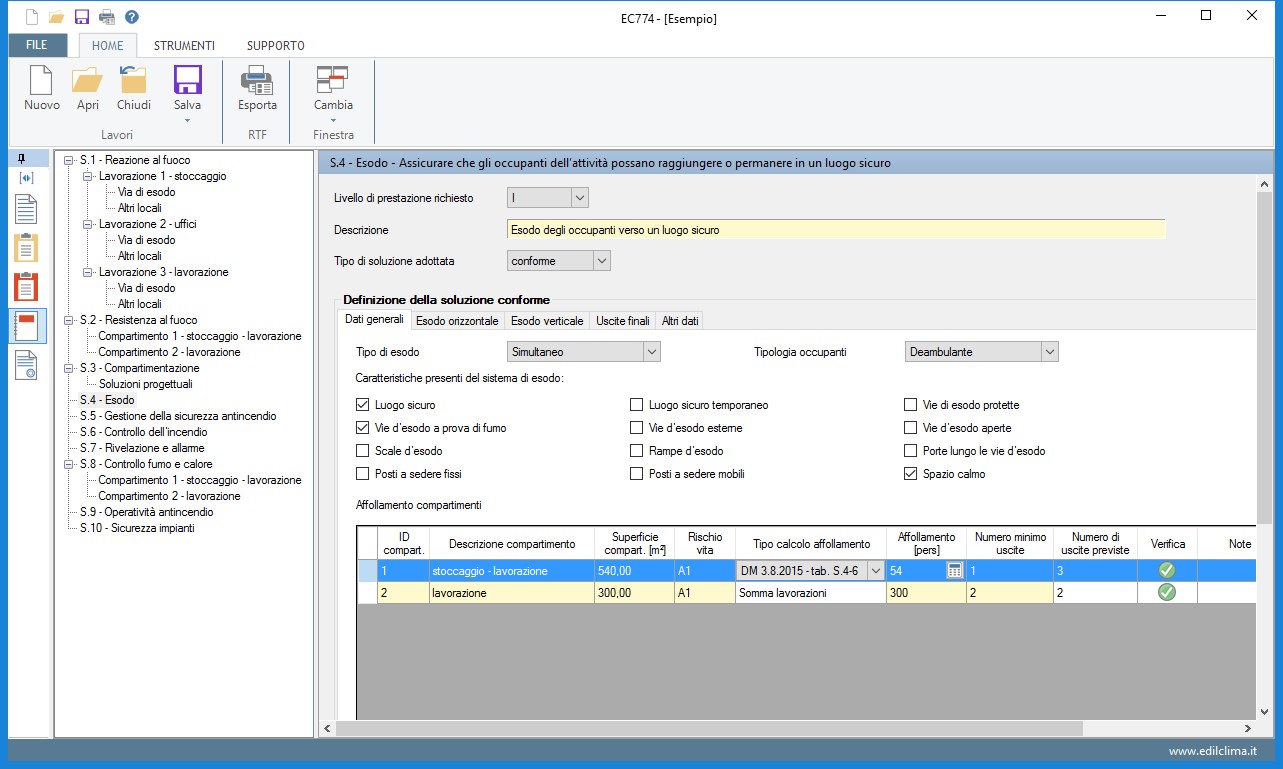
Task: Click Somma lavorazioni cell in row 2
Action: pos(811,593)
